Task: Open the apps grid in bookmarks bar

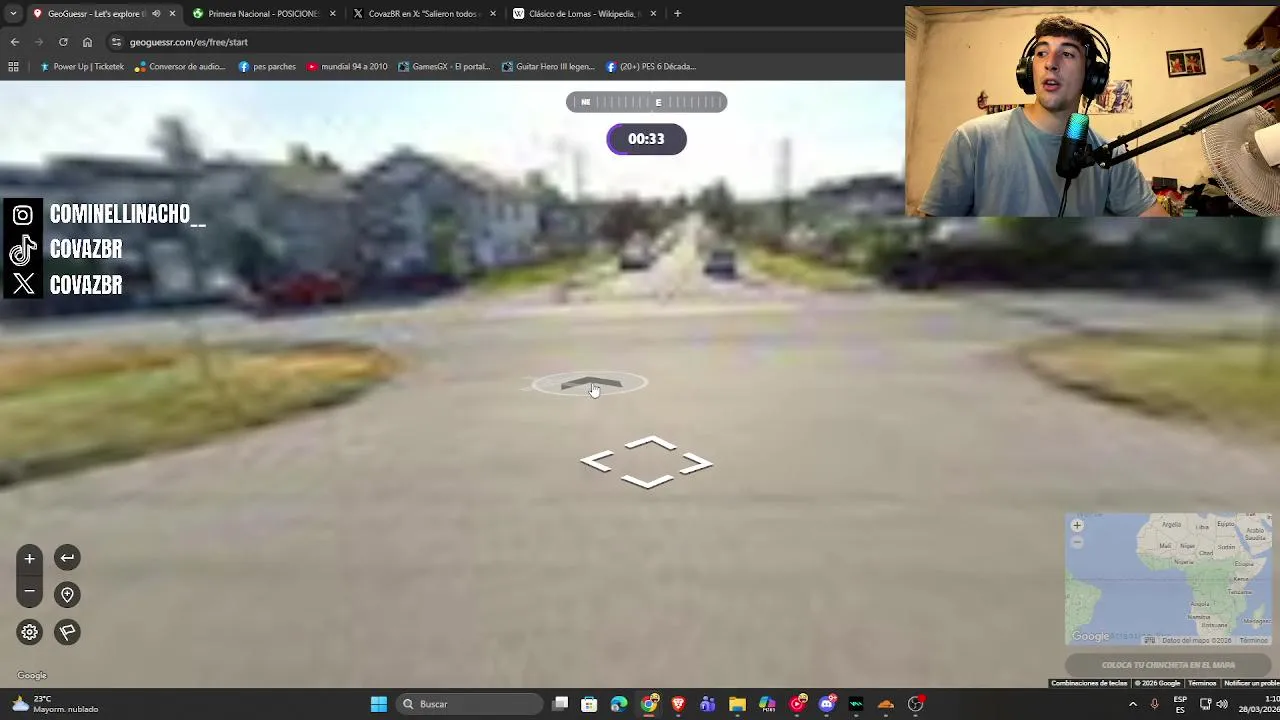Action: click(x=13, y=67)
